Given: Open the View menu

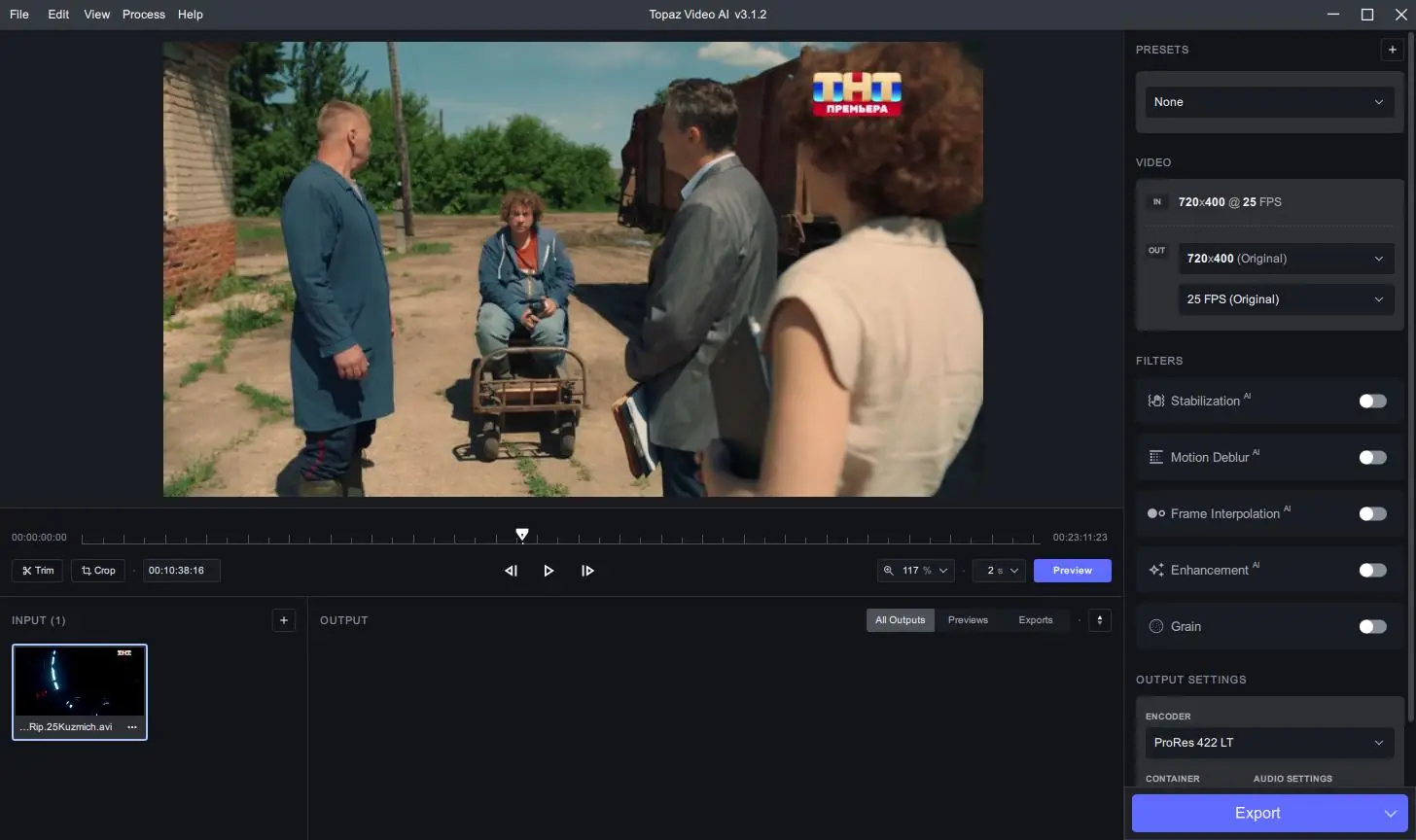Looking at the screenshot, I should 97,15.
